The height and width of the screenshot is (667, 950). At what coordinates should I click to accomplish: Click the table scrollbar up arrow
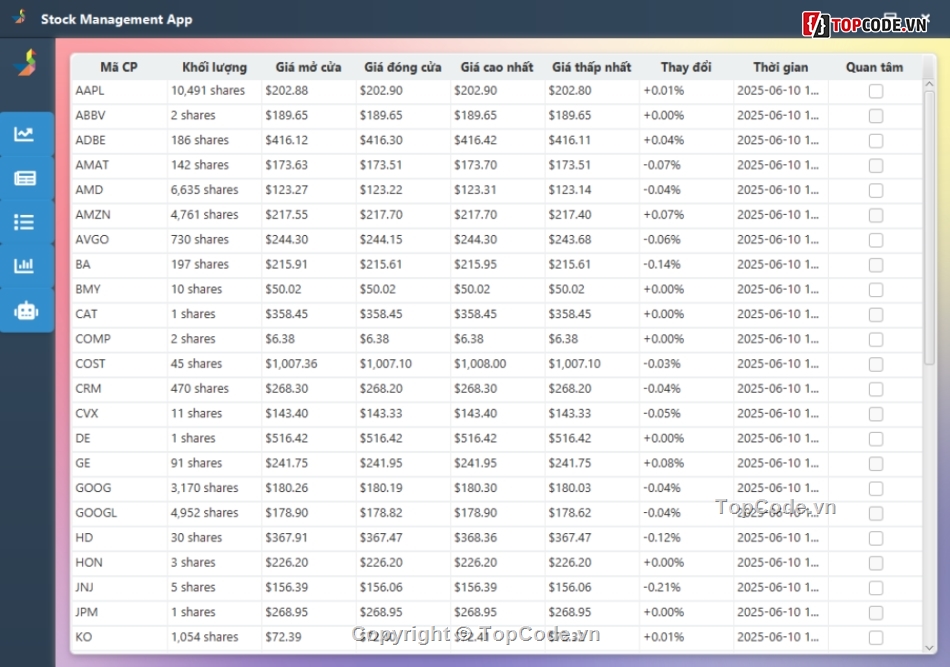click(x=929, y=85)
